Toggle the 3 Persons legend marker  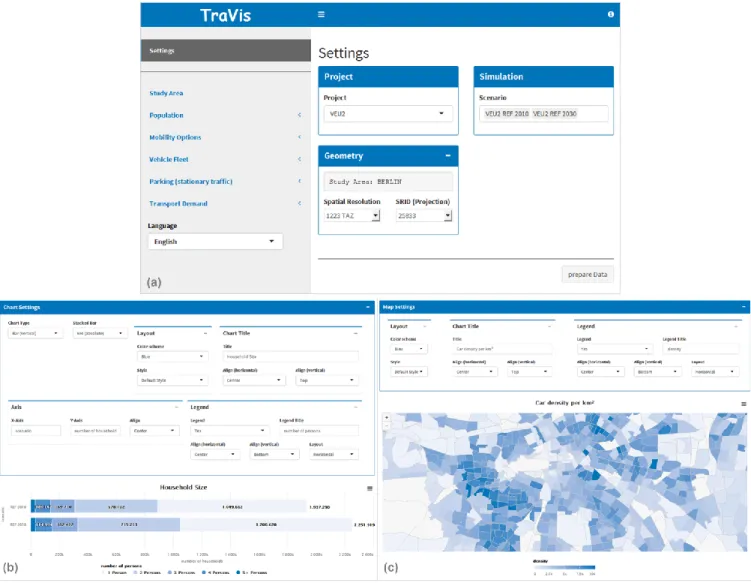pos(170,572)
